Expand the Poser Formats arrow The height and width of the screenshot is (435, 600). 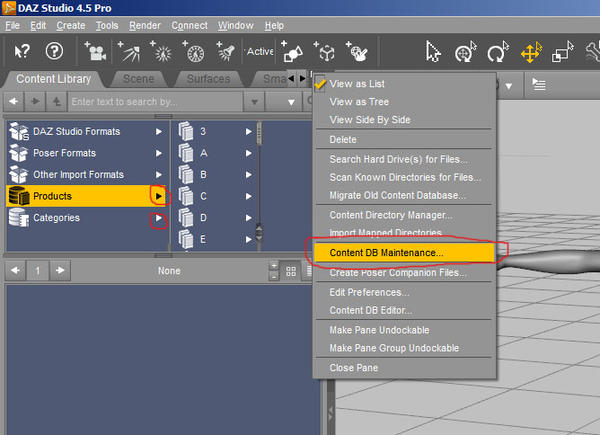pos(158,153)
